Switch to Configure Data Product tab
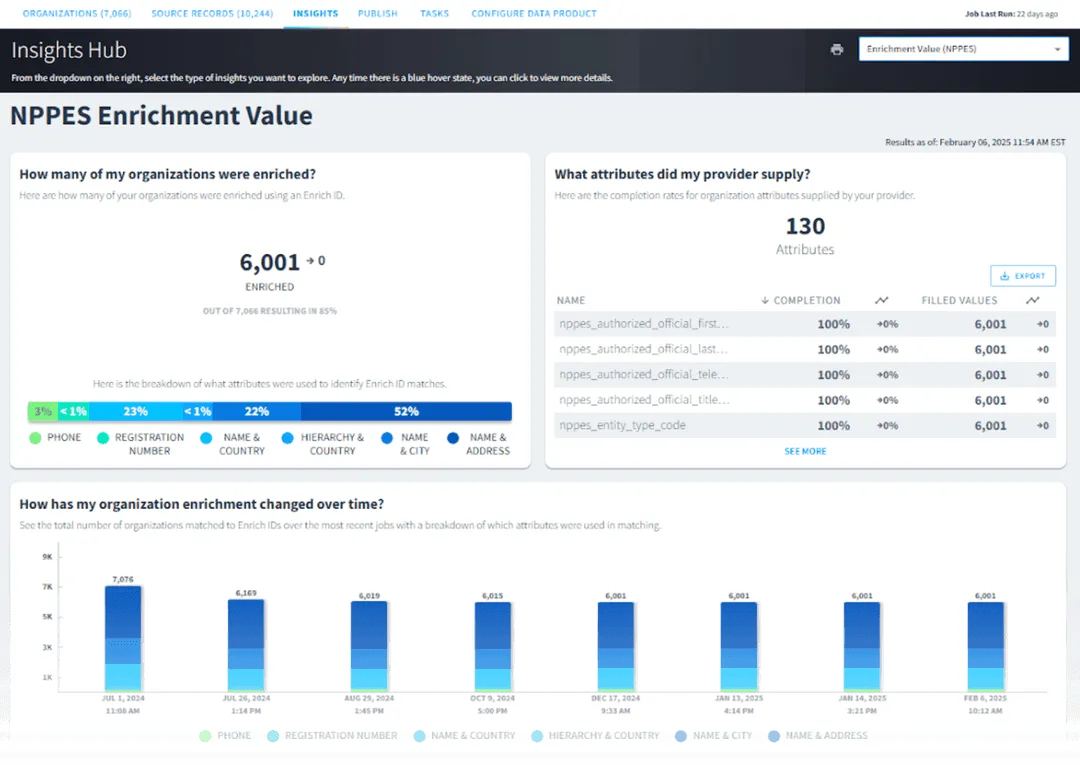Screen dimensions: 1080x765 [x=534, y=14]
